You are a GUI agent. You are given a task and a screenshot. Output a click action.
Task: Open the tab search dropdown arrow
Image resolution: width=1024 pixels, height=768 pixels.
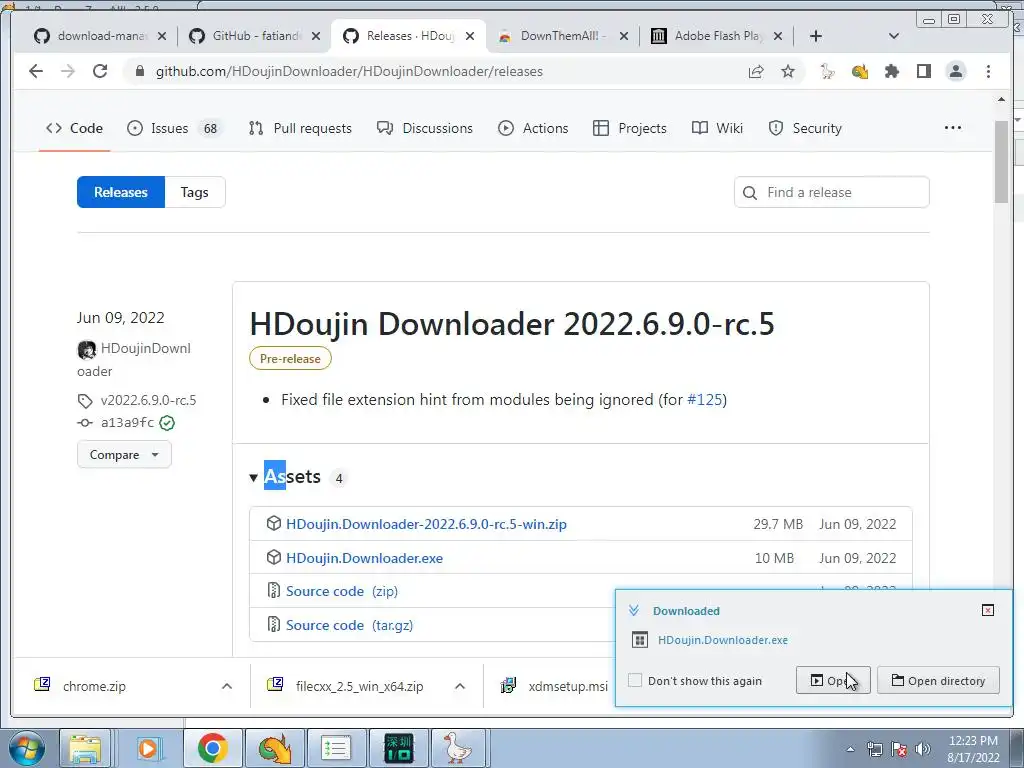click(894, 36)
